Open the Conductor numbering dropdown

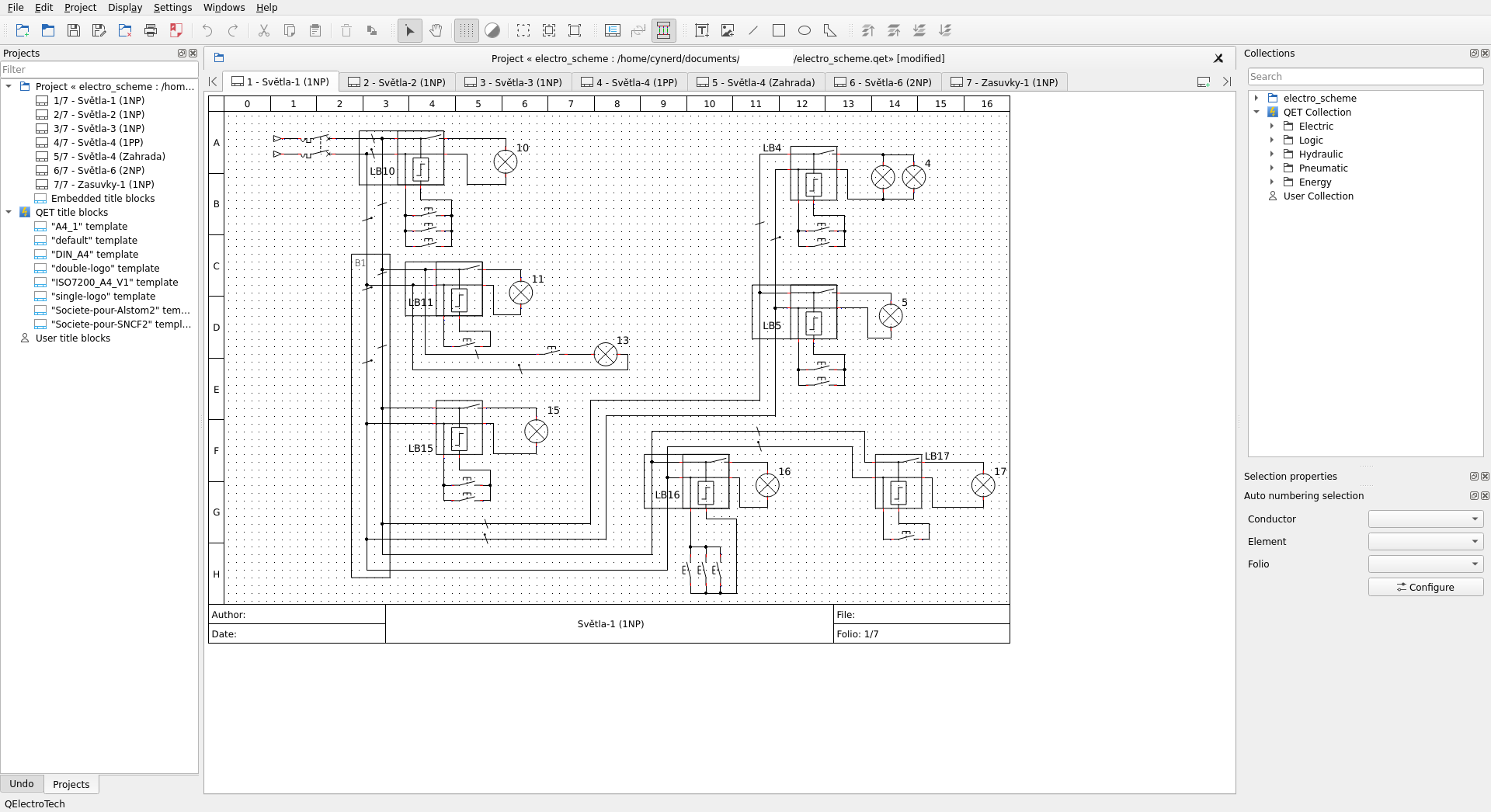pyautogui.click(x=1425, y=519)
